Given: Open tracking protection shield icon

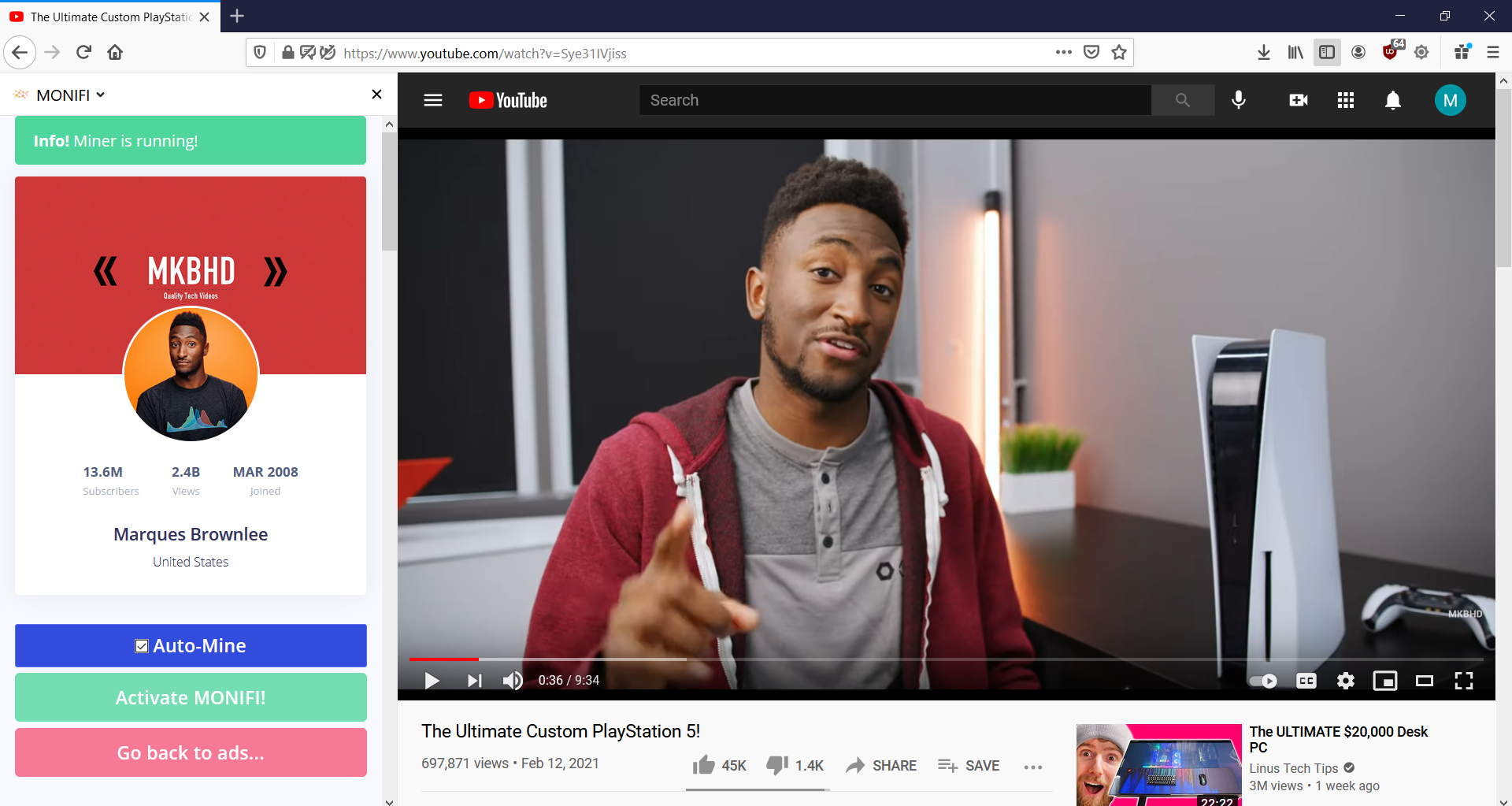Looking at the screenshot, I should pyautogui.click(x=260, y=53).
